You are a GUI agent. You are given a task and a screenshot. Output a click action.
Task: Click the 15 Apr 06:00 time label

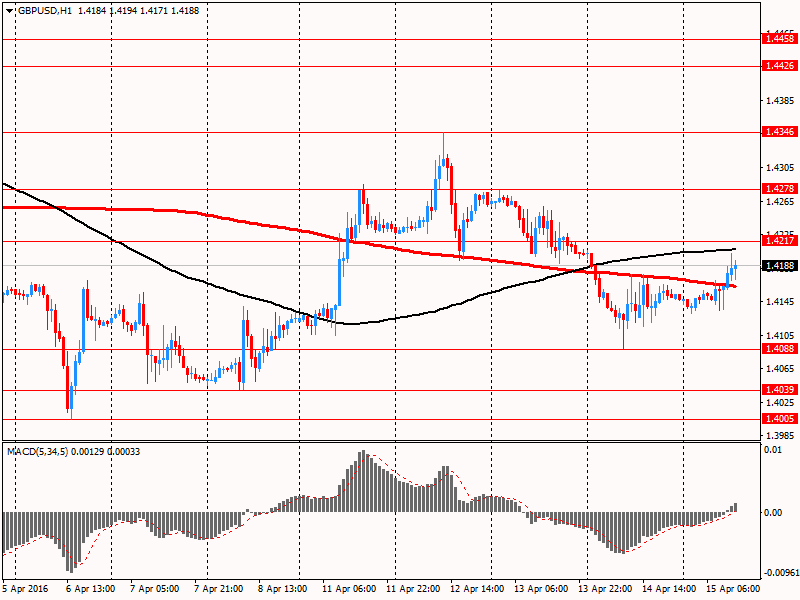pyautogui.click(x=733, y=589)
